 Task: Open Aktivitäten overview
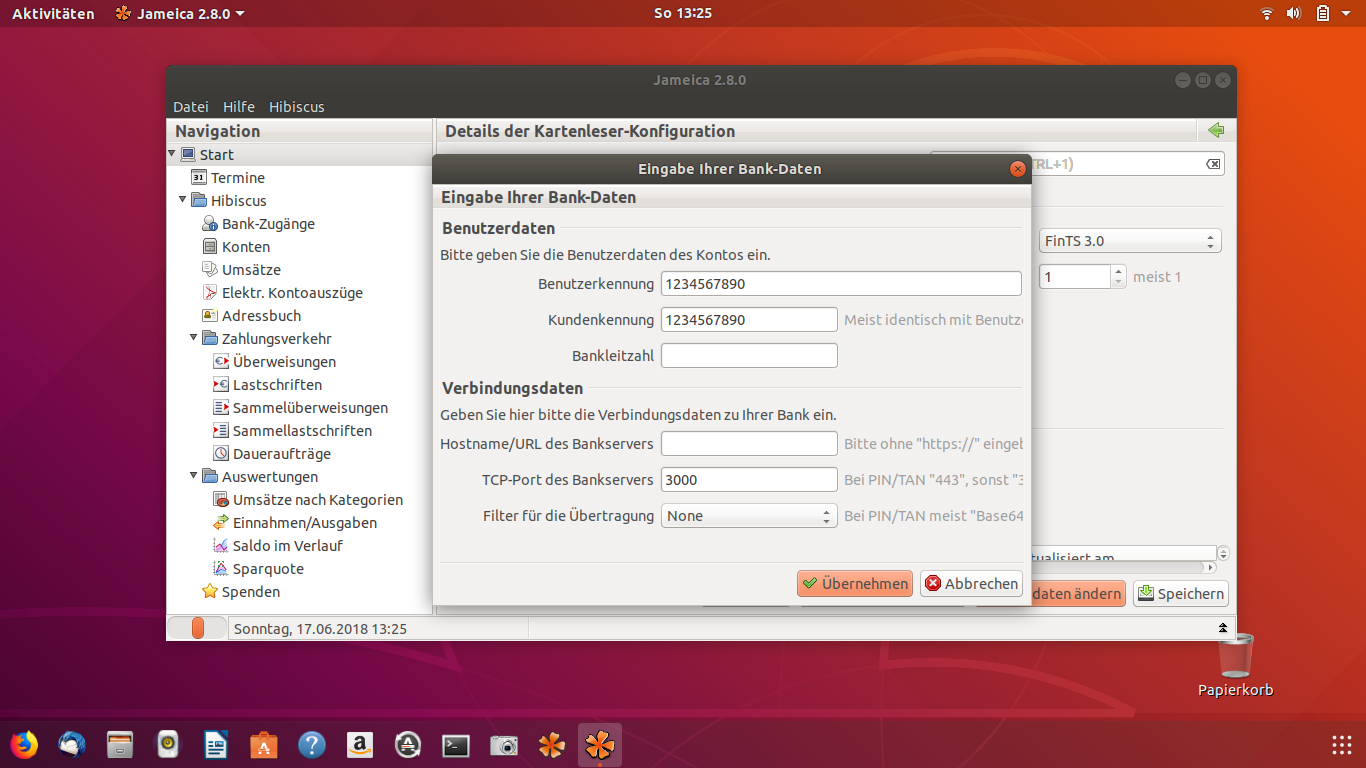coord(53,13)
